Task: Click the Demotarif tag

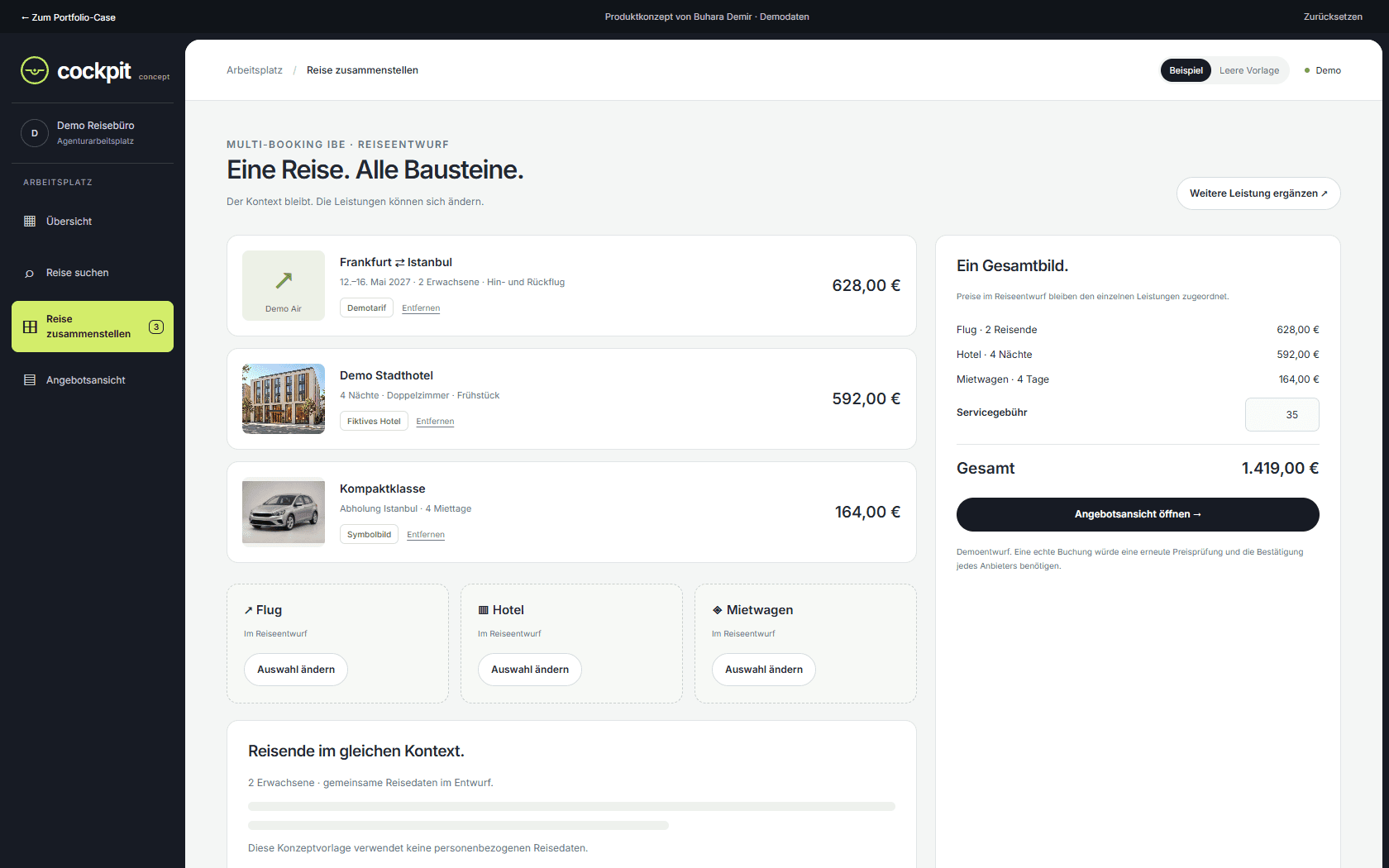Action: (366, 308)
